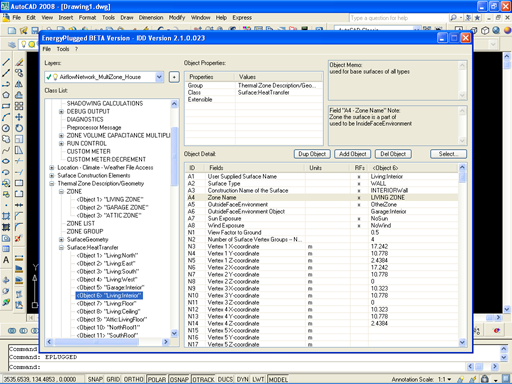Screen dimensions: 512x384
Task: Select the Spline draw tool
Action: pyautogui.click(x=6, y=150)
